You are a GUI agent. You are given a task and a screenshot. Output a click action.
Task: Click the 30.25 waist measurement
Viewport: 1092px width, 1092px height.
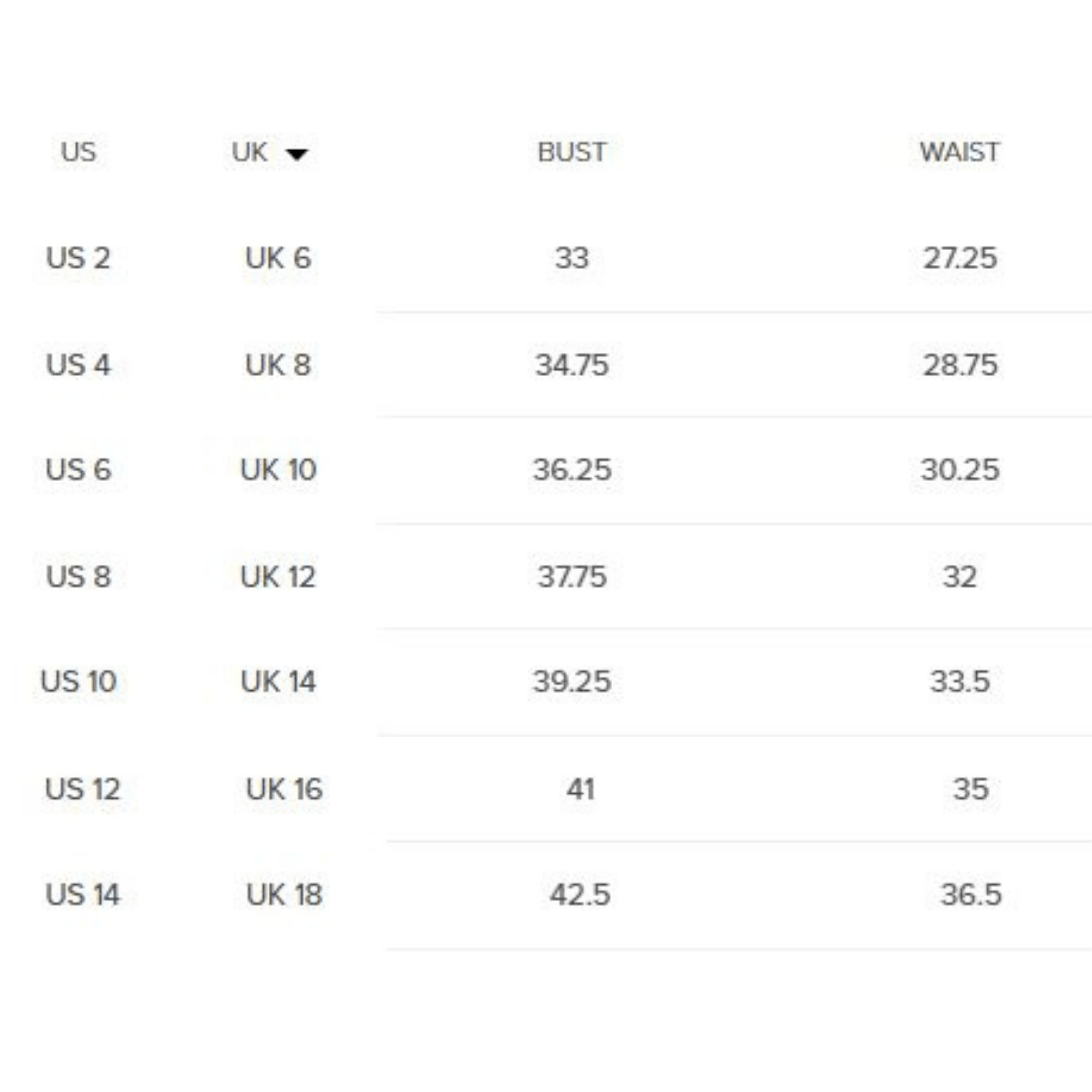pos(960,470)
